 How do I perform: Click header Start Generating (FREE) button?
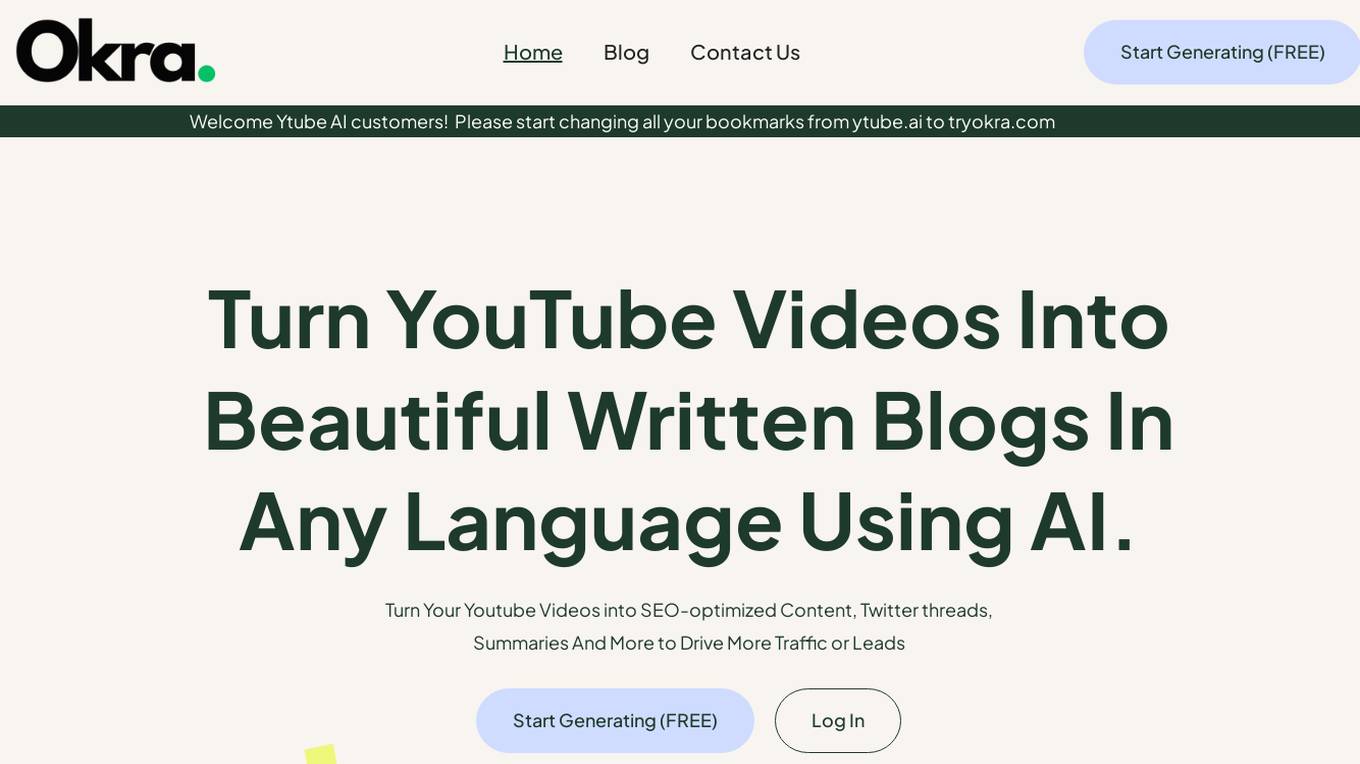1222,52
